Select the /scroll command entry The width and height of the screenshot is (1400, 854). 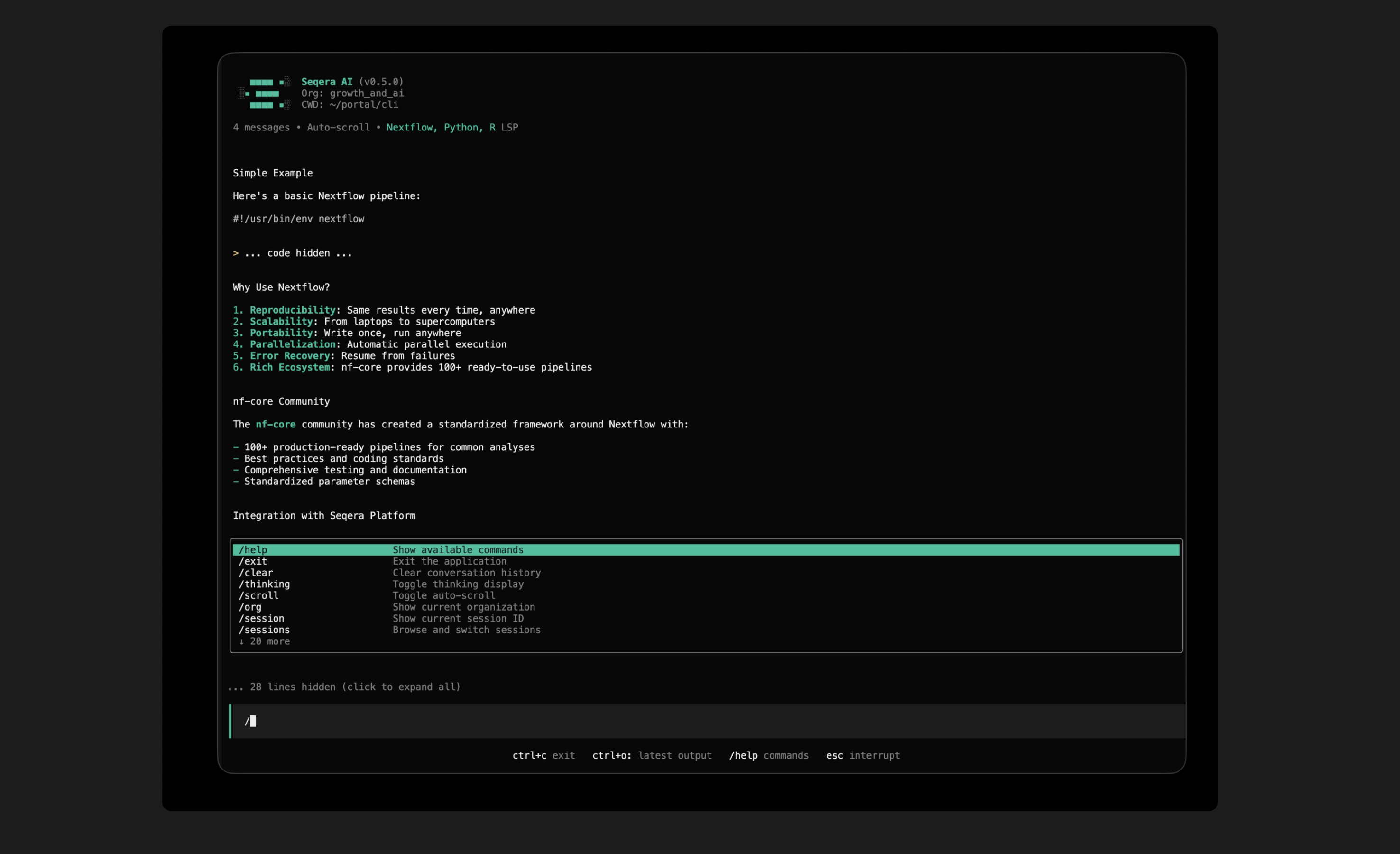[x=706, y=595]
